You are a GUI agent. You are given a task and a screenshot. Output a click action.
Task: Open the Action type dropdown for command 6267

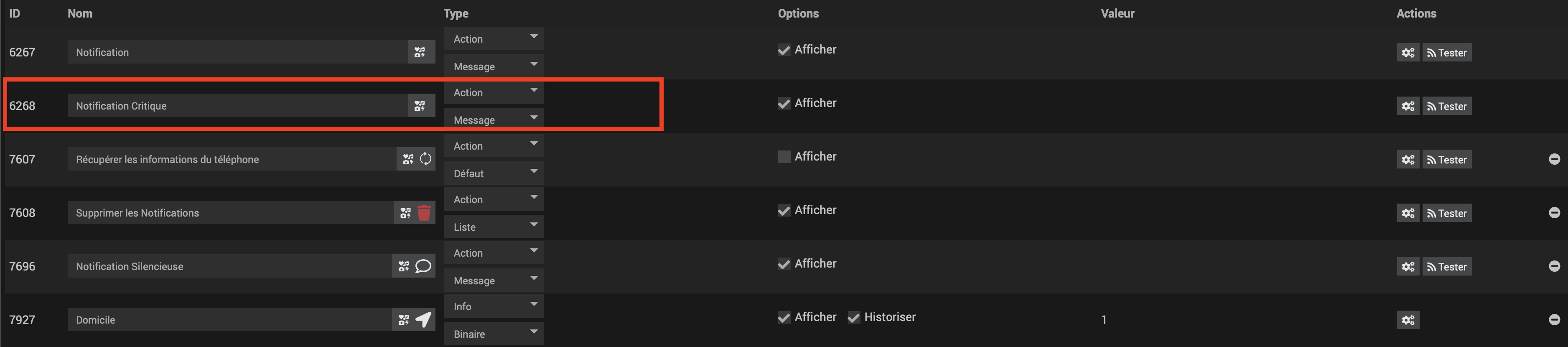pyautogui.click(x=493, y=39)
